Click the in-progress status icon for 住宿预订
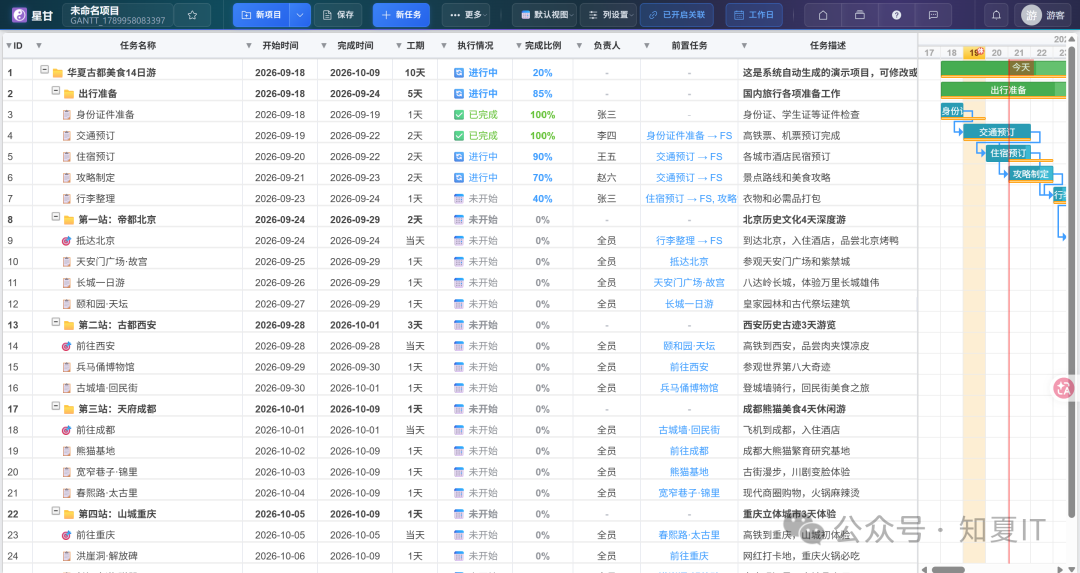Image resolution: width=1080 pixels, height=573 pixels. coord(459,157)
